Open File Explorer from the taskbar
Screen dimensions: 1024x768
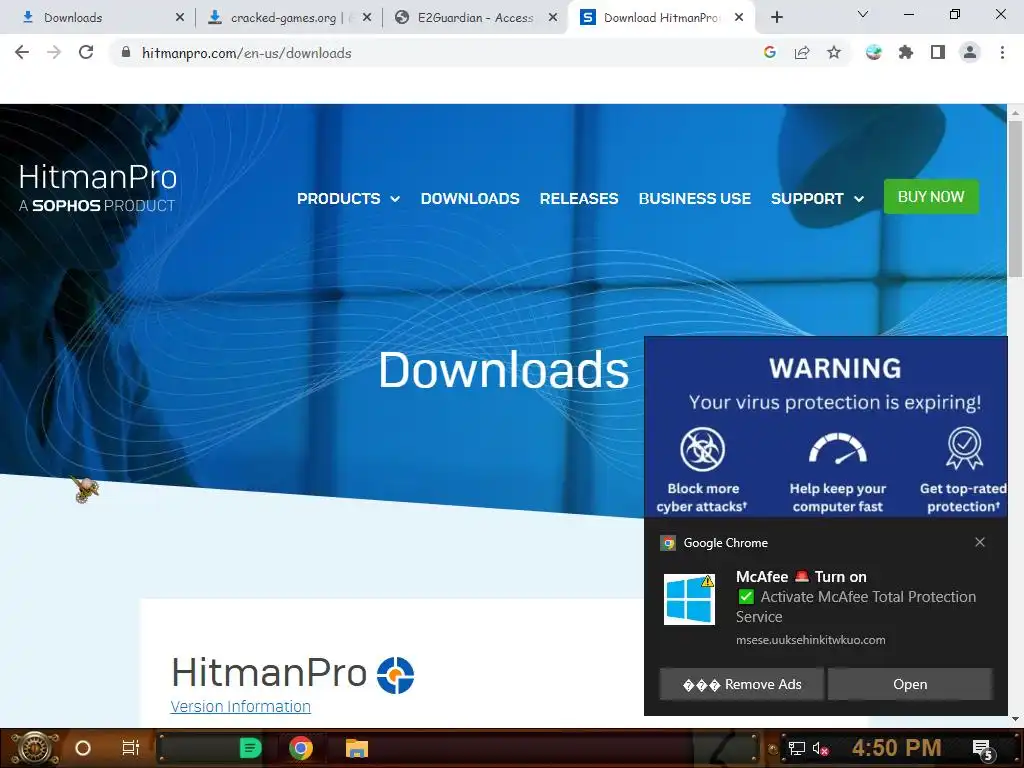pyautogui.click(x=357, y=748)
